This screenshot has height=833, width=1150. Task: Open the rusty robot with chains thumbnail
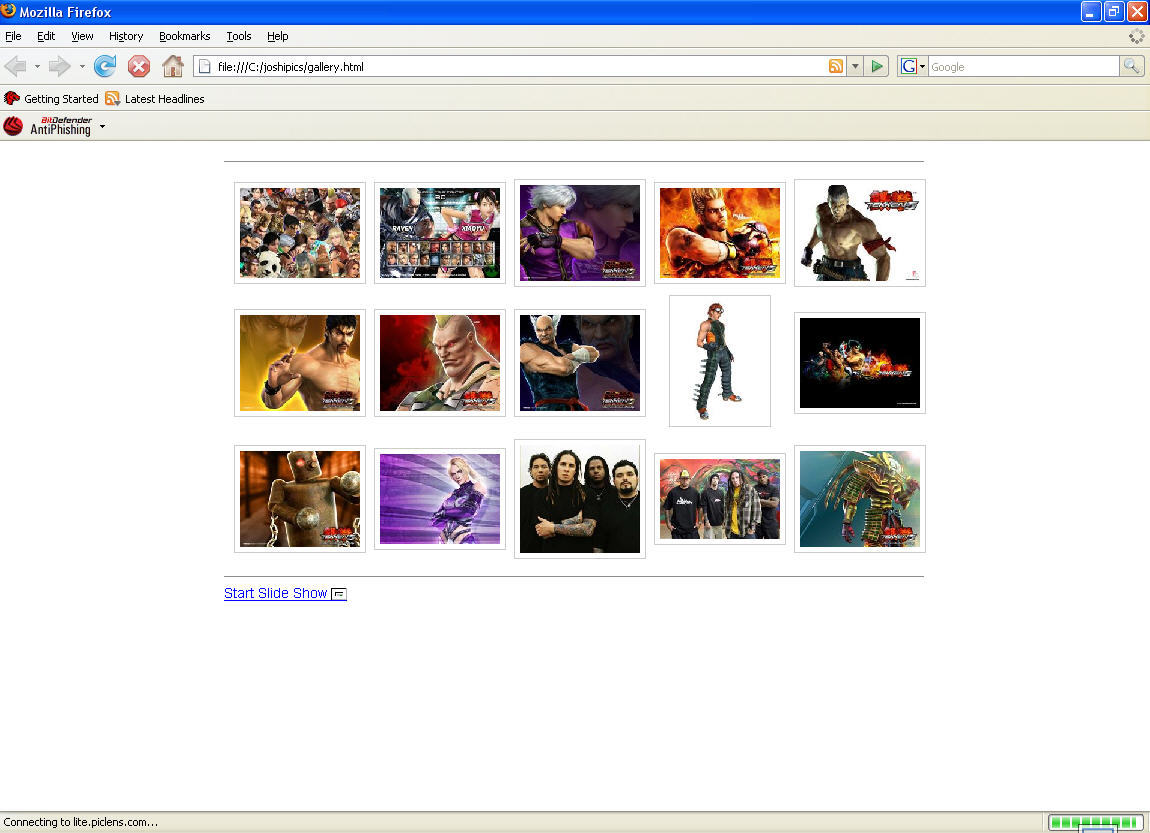300,499
